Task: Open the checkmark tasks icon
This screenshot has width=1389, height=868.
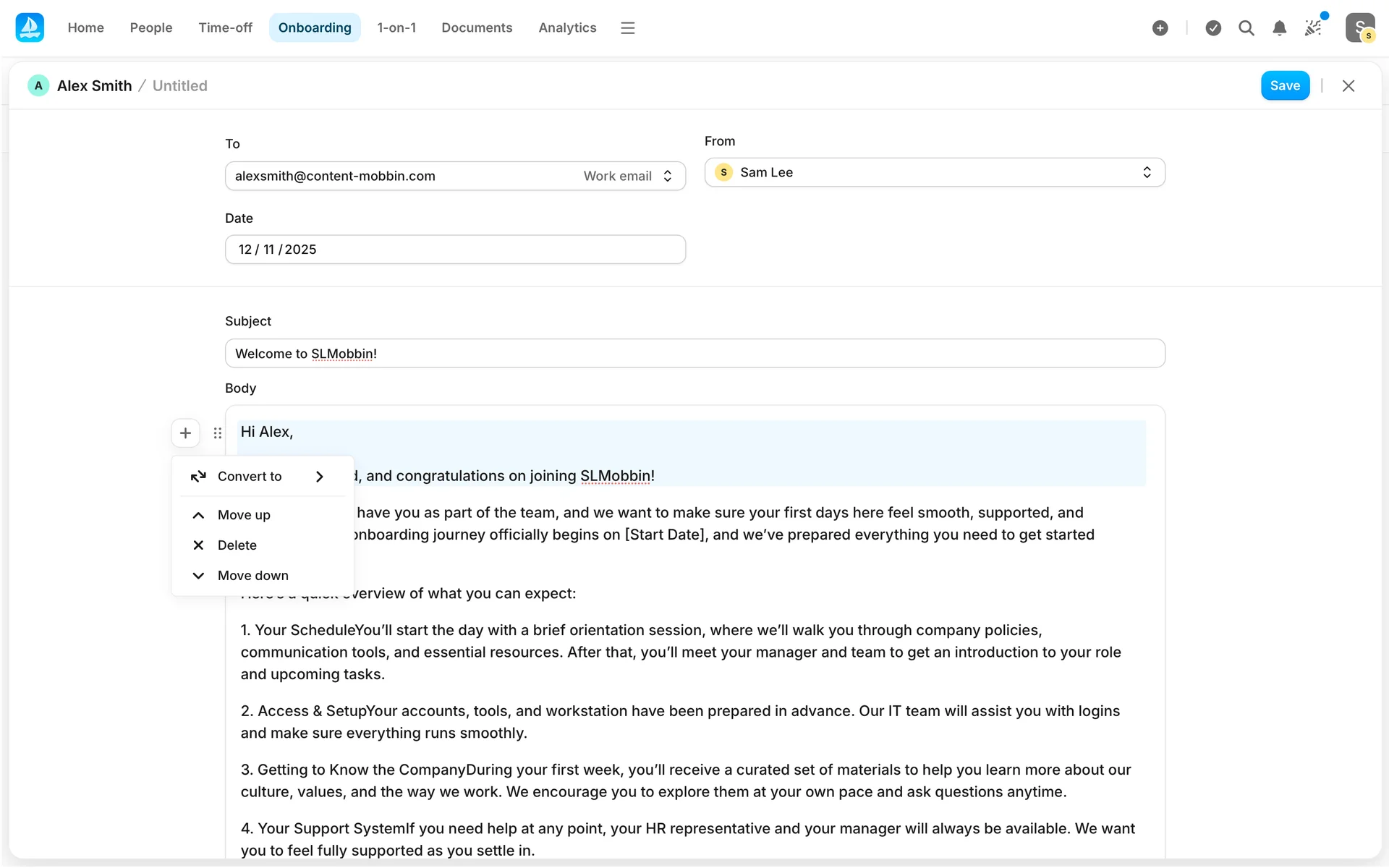Action: tap(1213, 27)
